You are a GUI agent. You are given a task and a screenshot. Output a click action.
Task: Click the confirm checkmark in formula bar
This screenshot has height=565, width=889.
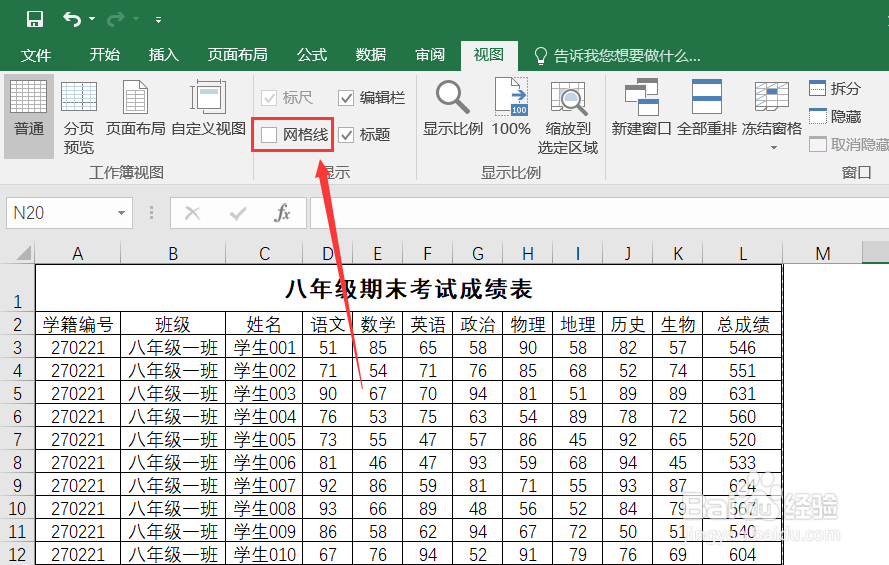click(238, 213)
